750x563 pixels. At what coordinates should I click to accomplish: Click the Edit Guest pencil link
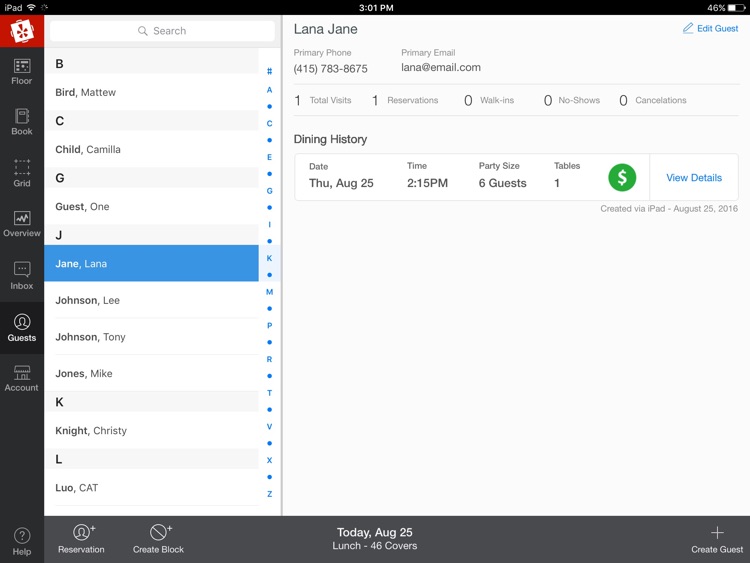tap(710, 28)
